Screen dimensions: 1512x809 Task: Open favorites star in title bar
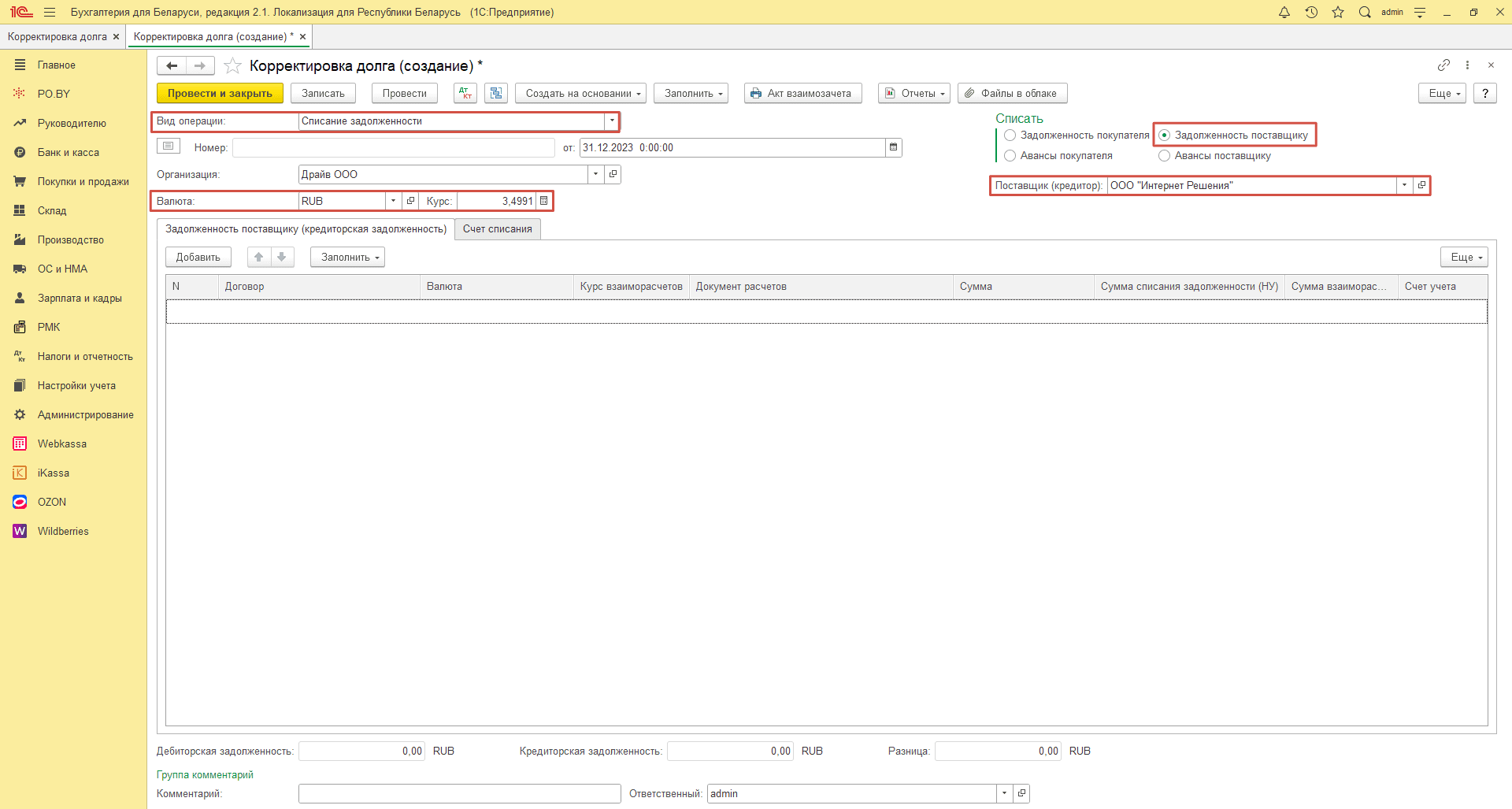tap(1338, 12)
